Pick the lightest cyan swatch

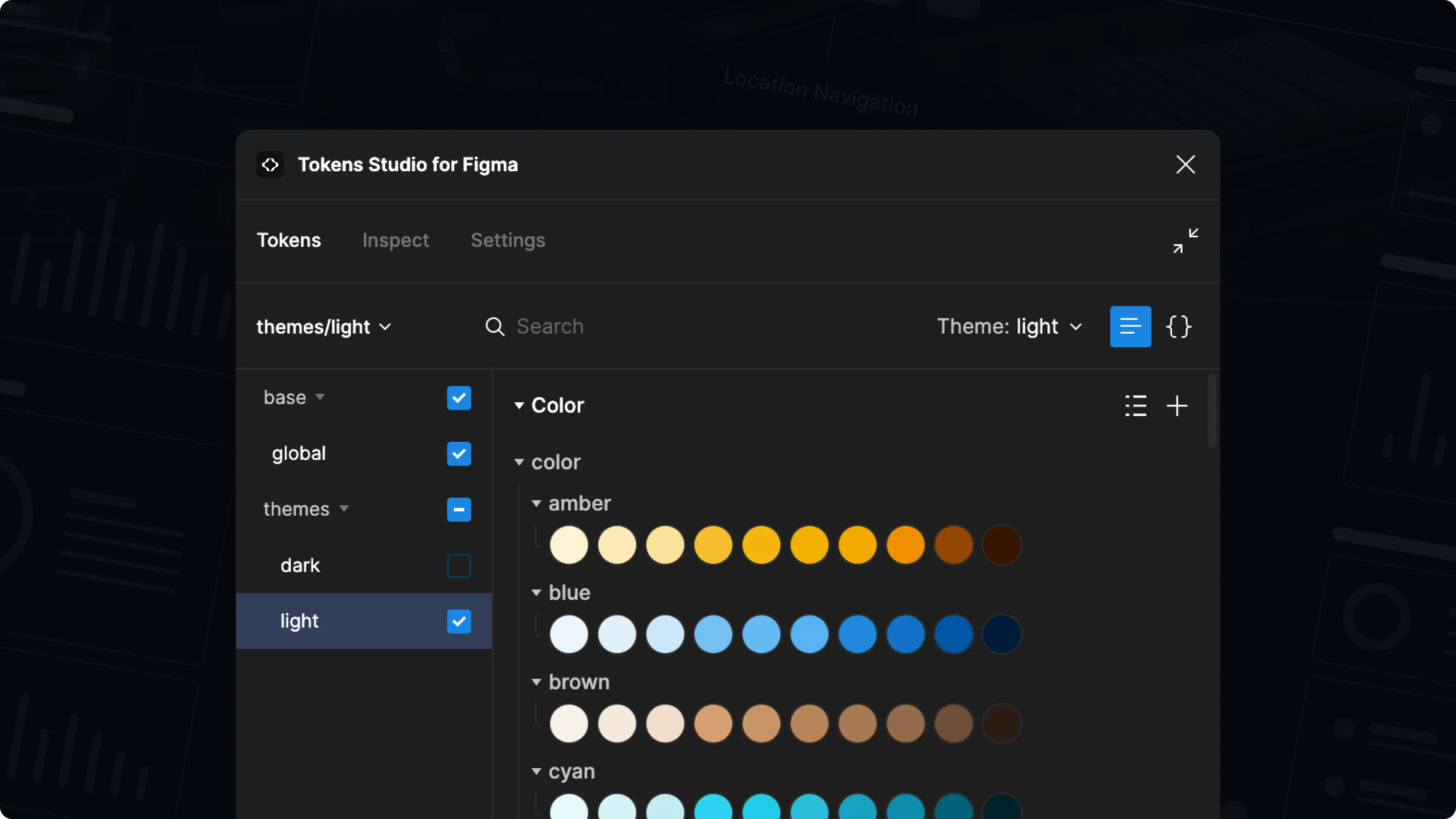coord(569,806)
